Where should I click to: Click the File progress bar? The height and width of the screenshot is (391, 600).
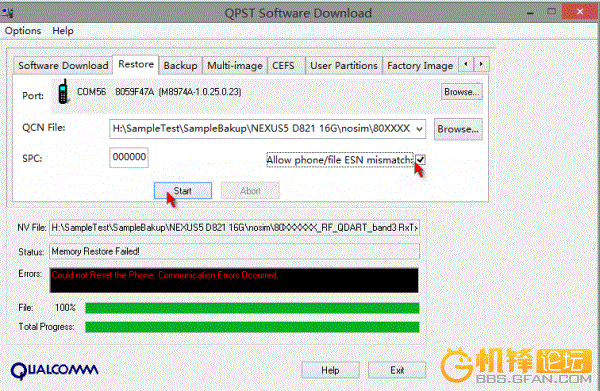[x=252, y=308]
